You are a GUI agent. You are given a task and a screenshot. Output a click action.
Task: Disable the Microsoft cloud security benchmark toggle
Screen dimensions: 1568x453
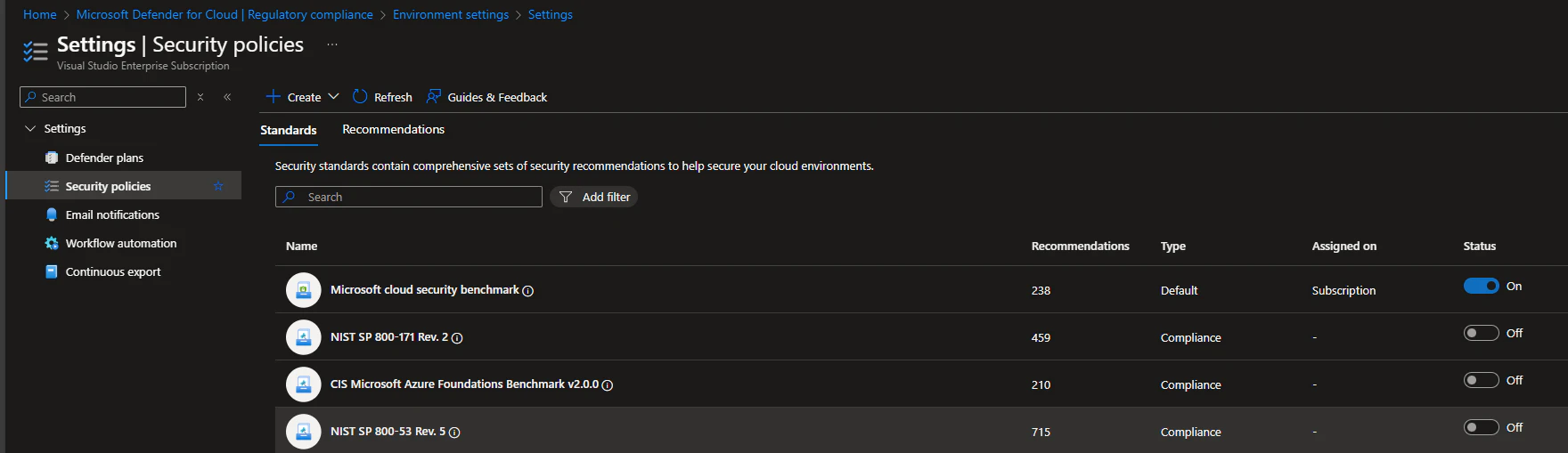(x=1481, y=286)
